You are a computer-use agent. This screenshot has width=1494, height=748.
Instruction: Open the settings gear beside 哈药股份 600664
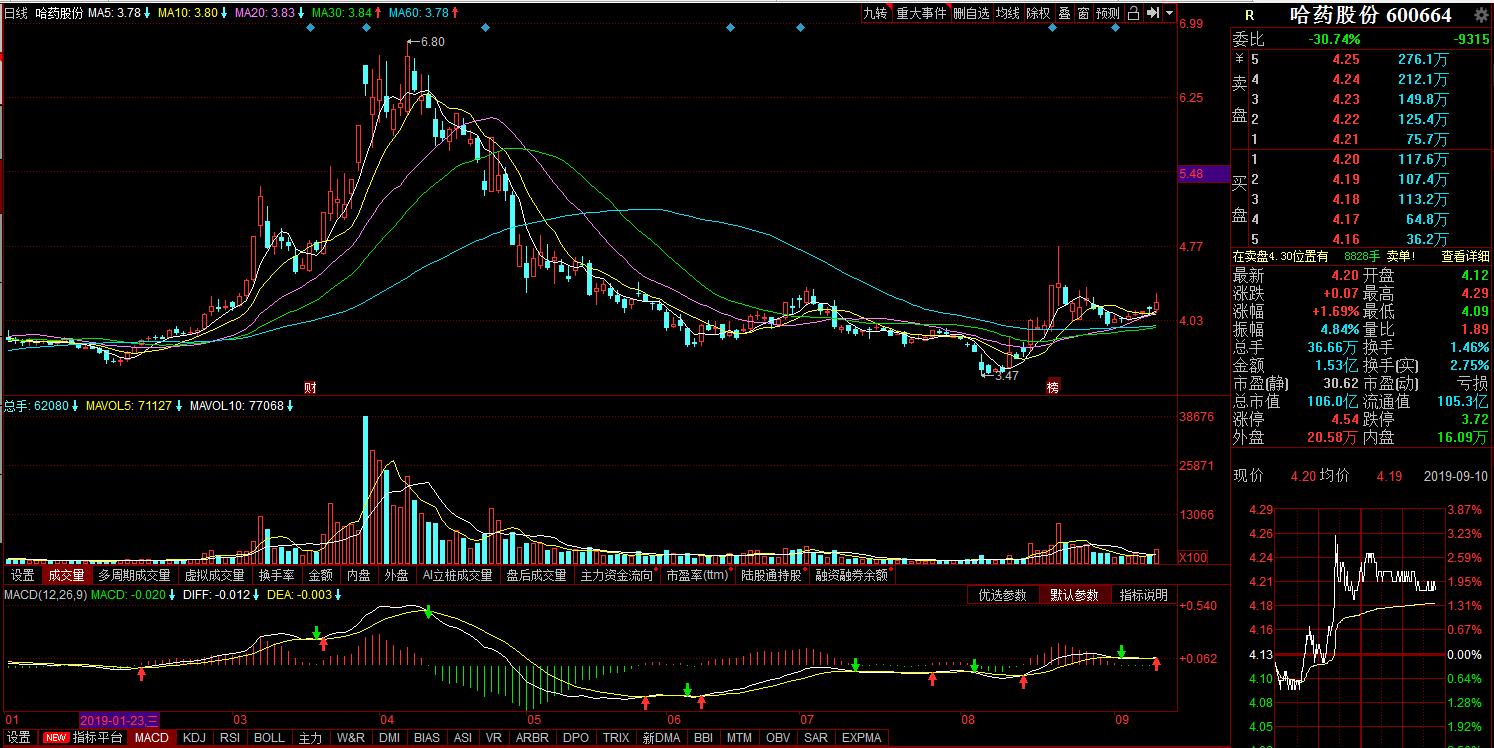(1481, 15)
